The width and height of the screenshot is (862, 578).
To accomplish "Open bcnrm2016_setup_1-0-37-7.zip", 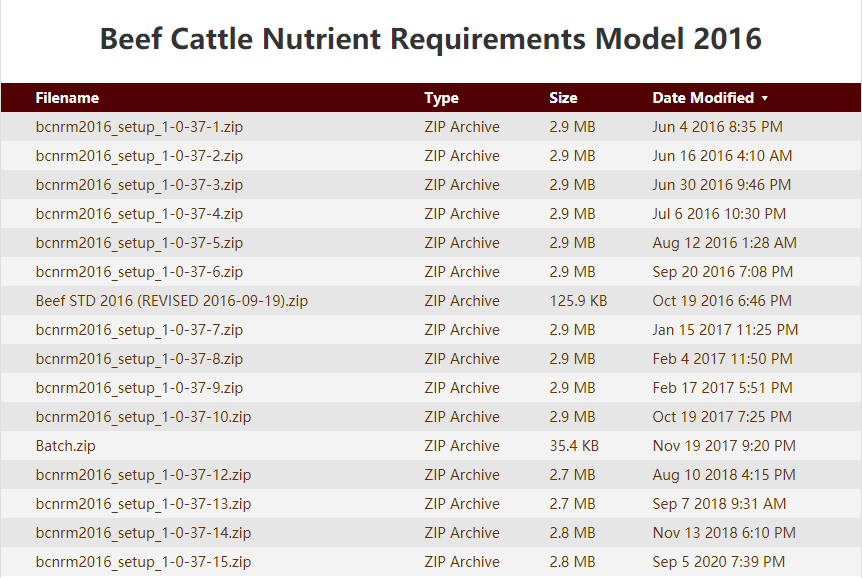I will (x=139, y=330).
